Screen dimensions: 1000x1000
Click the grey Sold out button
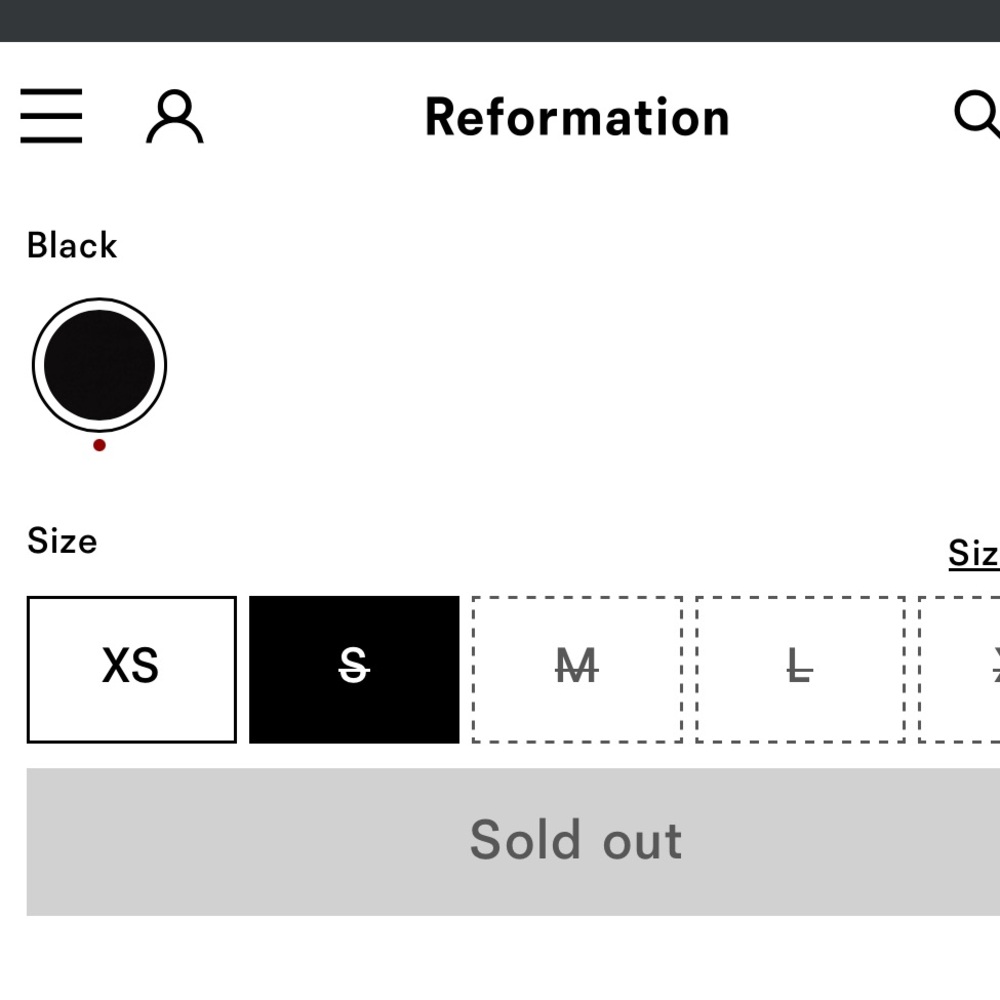tap(513, 842)
